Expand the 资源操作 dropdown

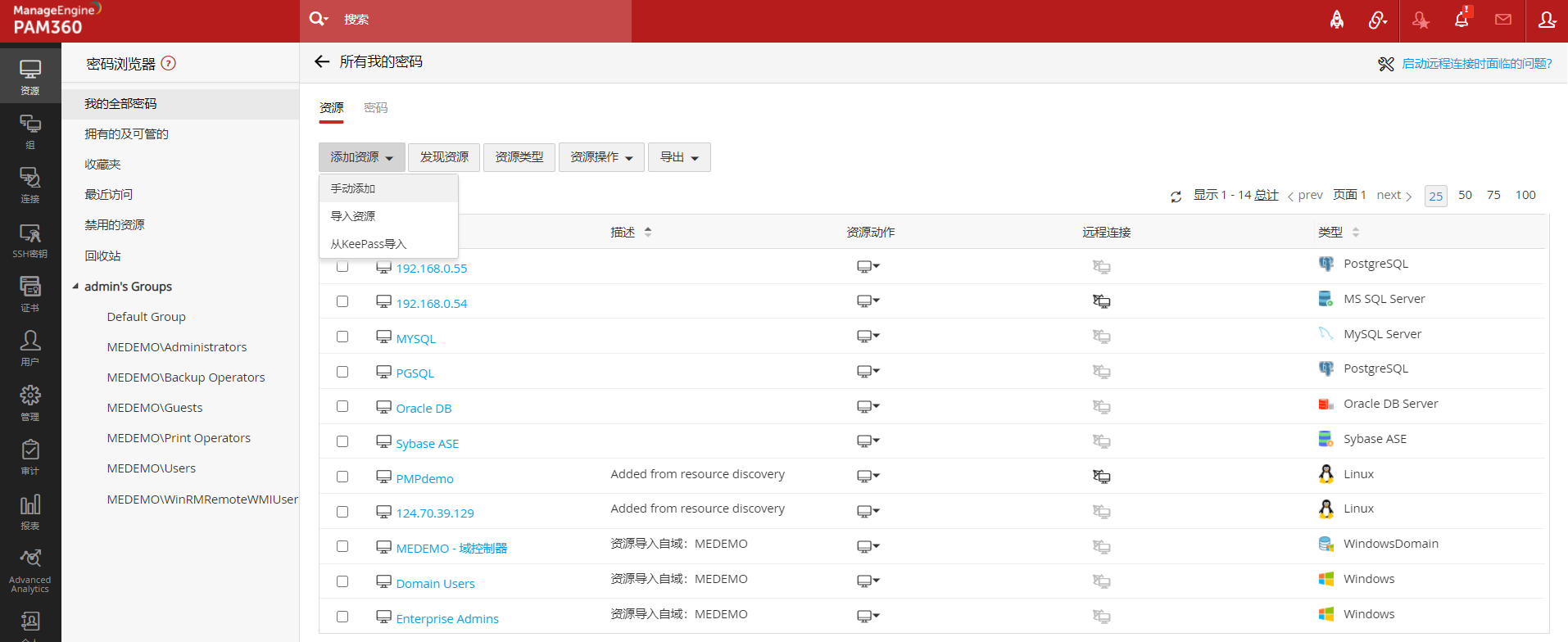tap(601, 157)
